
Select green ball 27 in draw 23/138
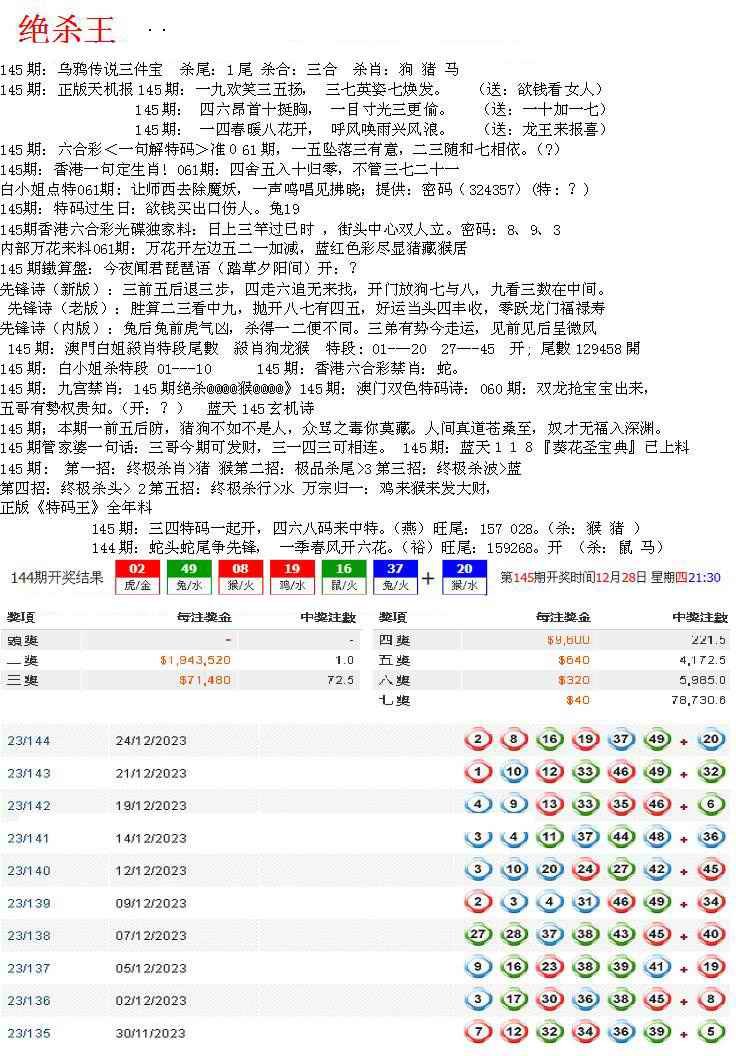(x=479, y=936)
